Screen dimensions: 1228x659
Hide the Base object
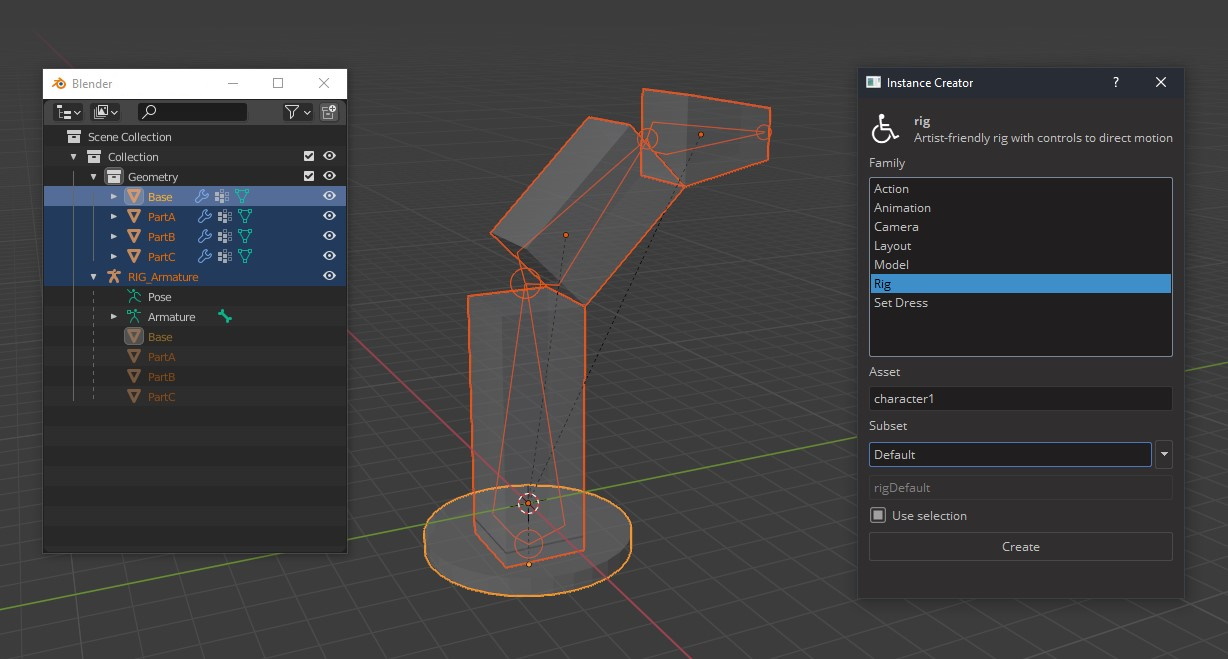(329, 196)
